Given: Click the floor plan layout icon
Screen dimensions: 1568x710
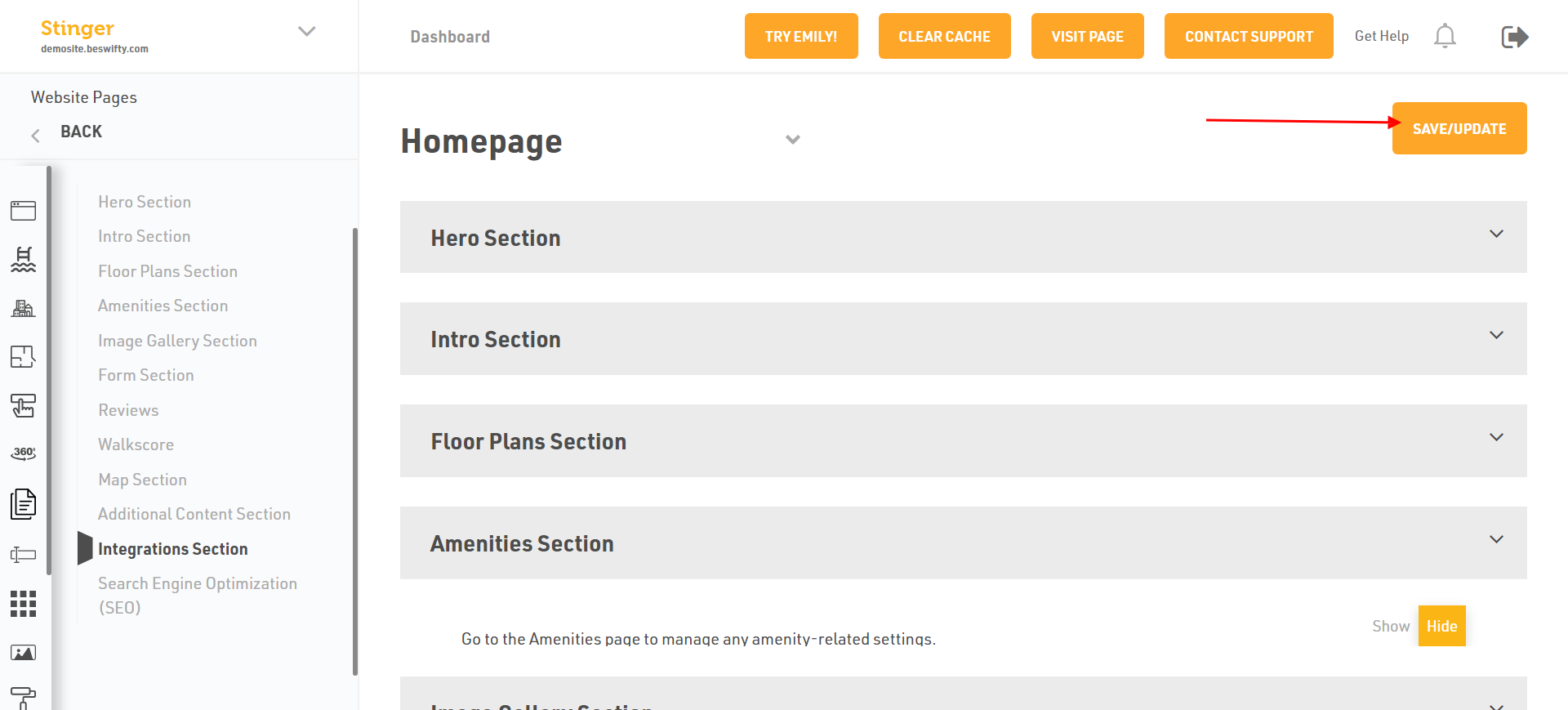Looking at the screenshot, I should [x=23, y=357].
